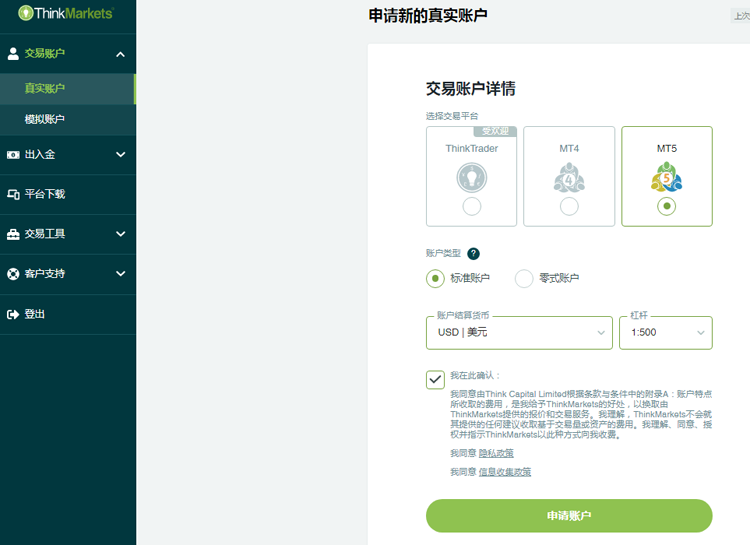Choose the 零式账户 account type radio

(524, 278)
